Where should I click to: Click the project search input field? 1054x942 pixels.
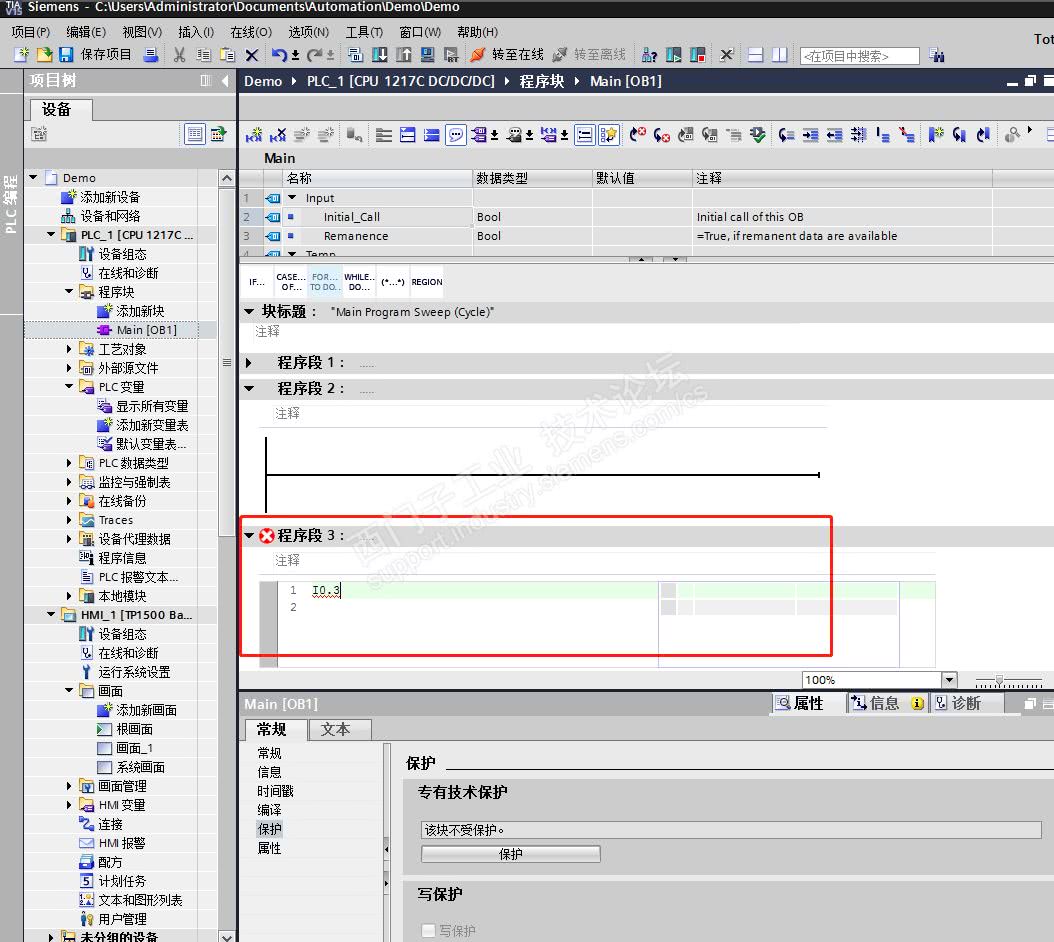[x=859, y=56]
